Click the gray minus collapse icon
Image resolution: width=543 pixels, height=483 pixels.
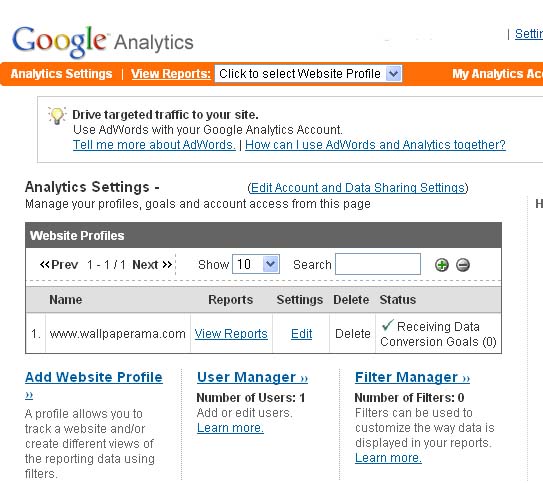click(463, 265)
